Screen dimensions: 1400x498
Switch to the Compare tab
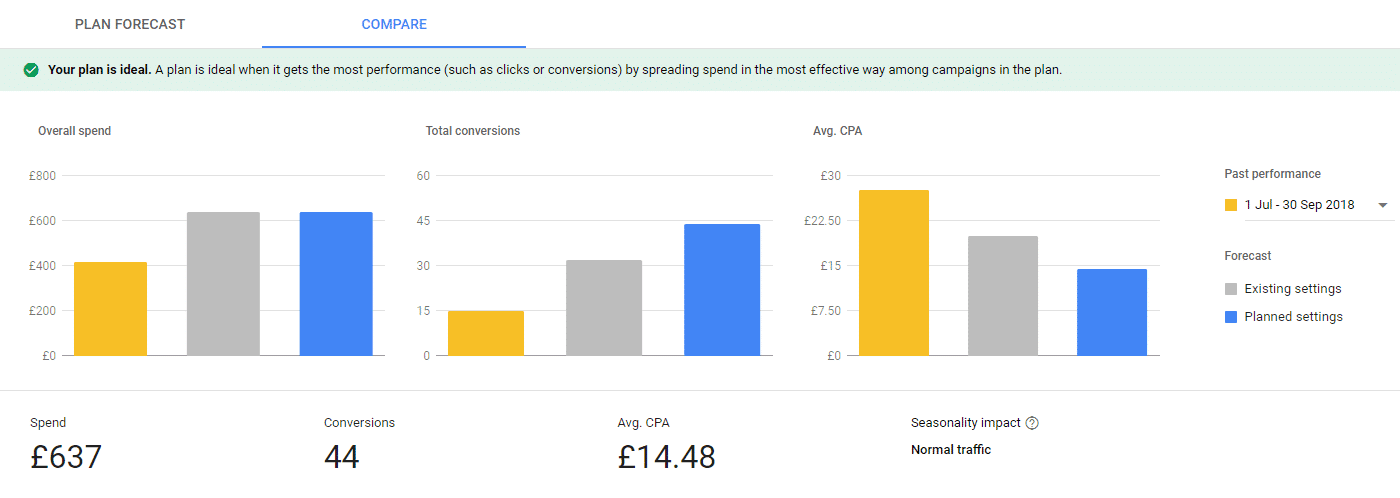click(394, 24)
